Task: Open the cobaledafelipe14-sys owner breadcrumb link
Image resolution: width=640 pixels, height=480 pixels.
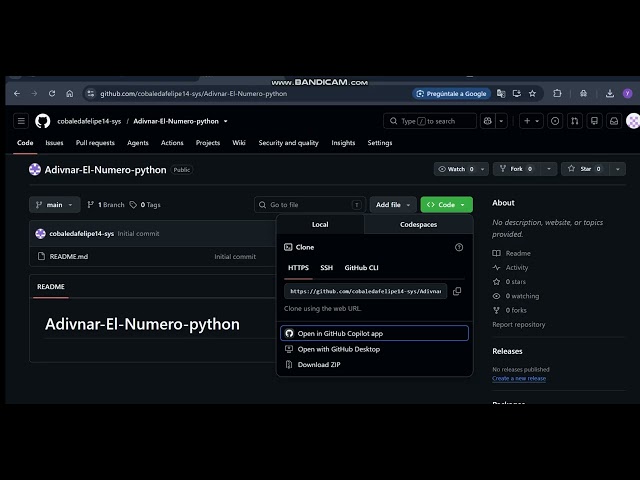Action: click(x=89, y=121)
